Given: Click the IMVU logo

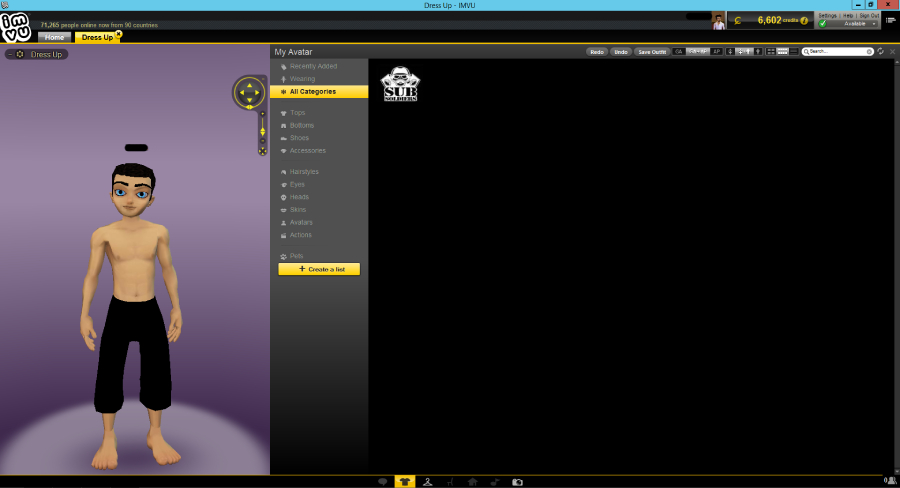Looking at the screenshot, I should point(15,27).
